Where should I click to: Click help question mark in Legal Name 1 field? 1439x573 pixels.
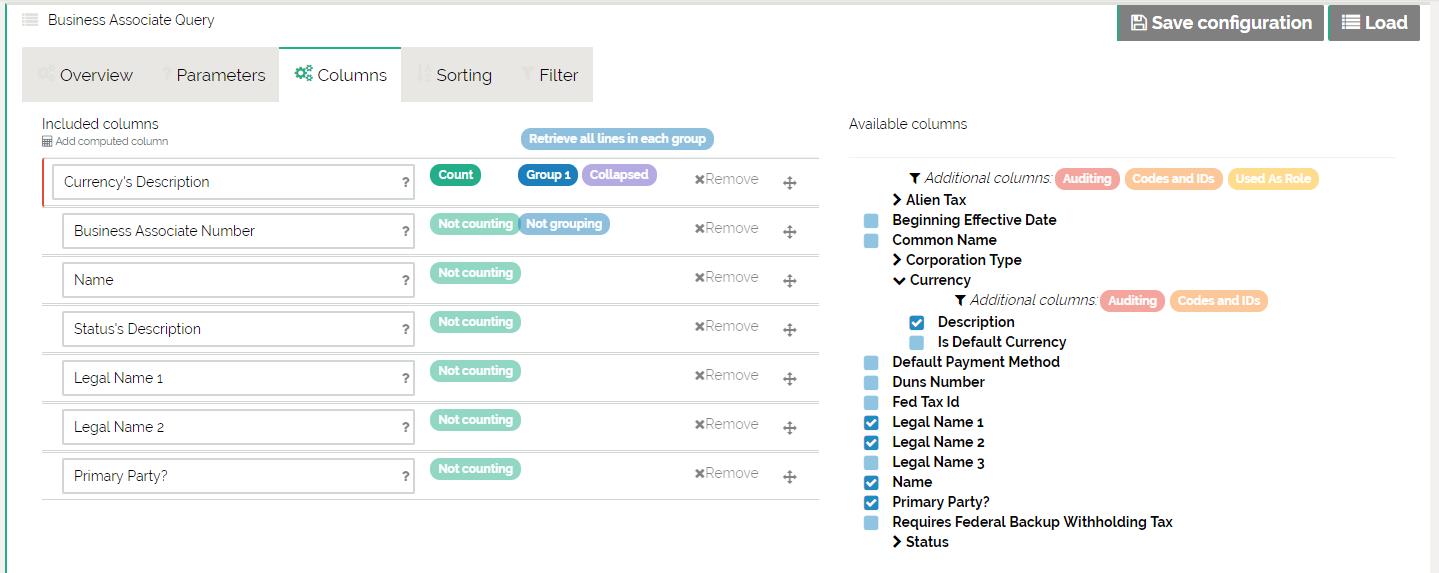point(405,379)
